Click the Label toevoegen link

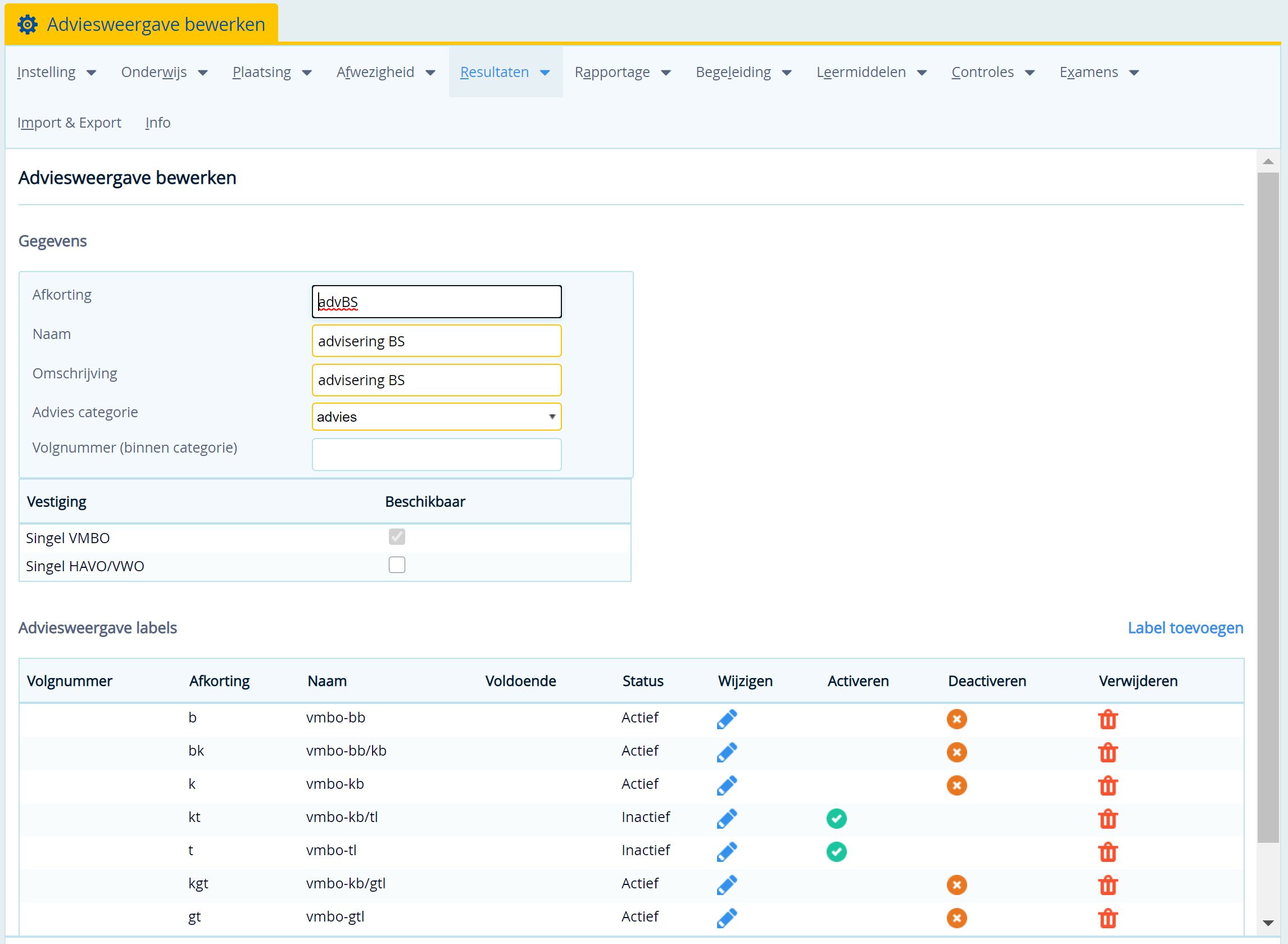click(1185, 627)
